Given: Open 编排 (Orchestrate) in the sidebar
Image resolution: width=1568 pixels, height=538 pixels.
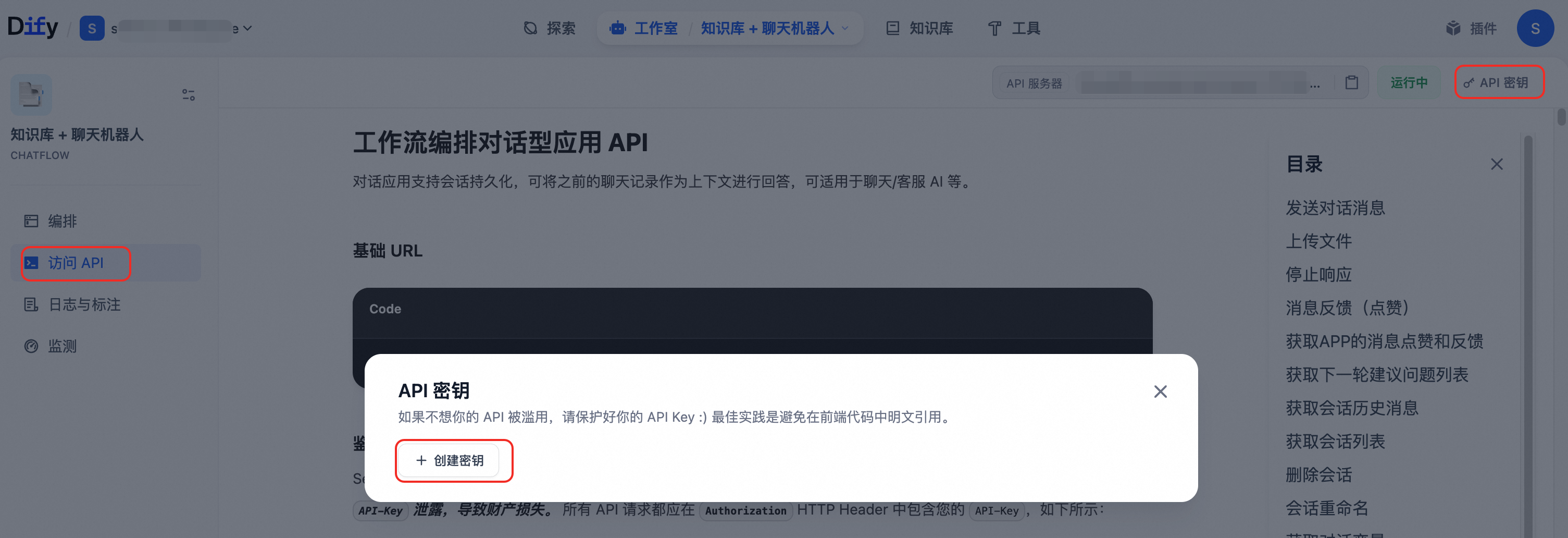Looking at the screenshot, I should click(105, 221).
